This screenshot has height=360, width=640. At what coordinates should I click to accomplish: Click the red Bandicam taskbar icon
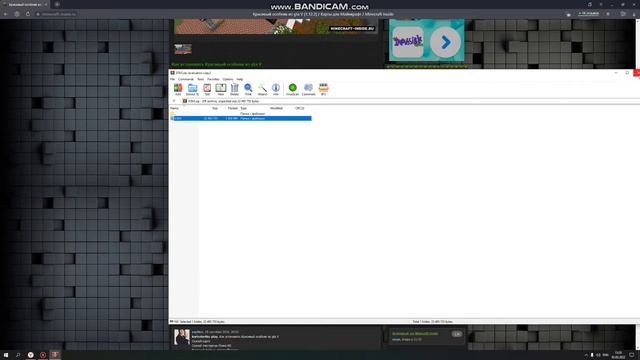43,355
